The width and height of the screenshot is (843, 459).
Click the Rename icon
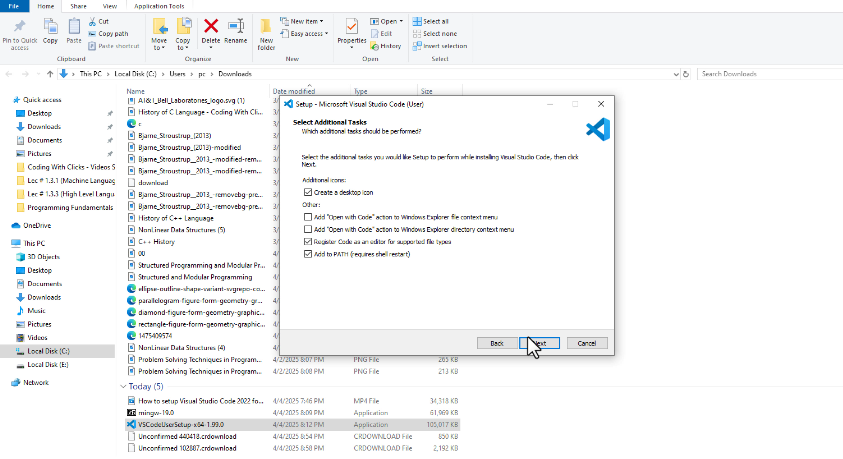pyautogui.click(x=235, y=26)
